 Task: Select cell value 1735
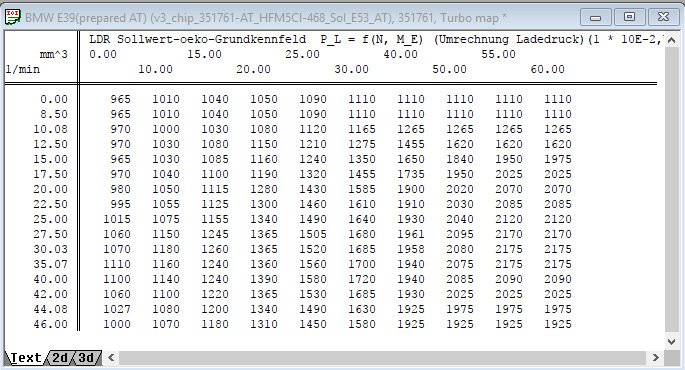pyautogui.click(x=411, y=174)
